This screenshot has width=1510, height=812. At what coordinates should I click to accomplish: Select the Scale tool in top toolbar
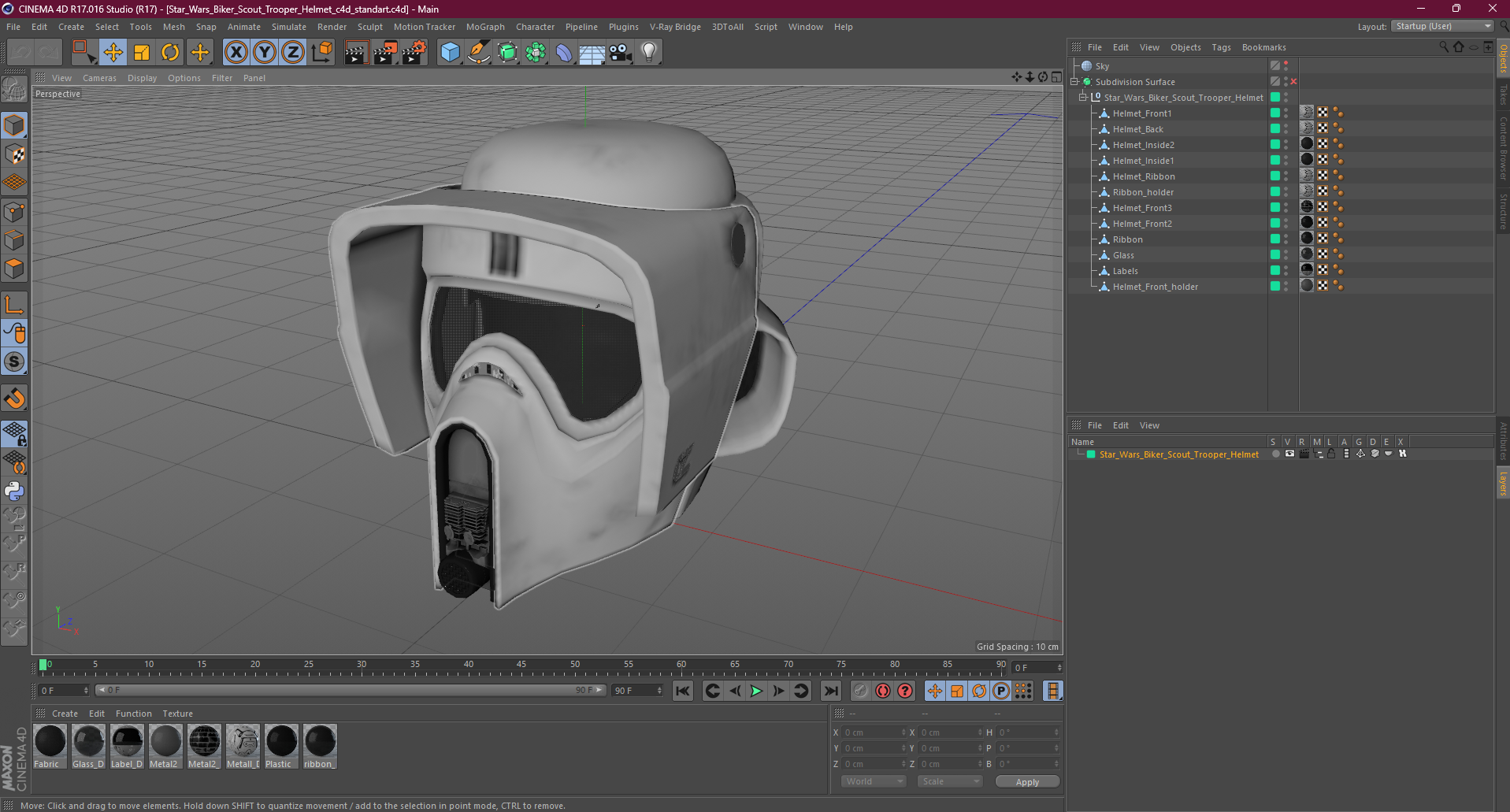142,53
